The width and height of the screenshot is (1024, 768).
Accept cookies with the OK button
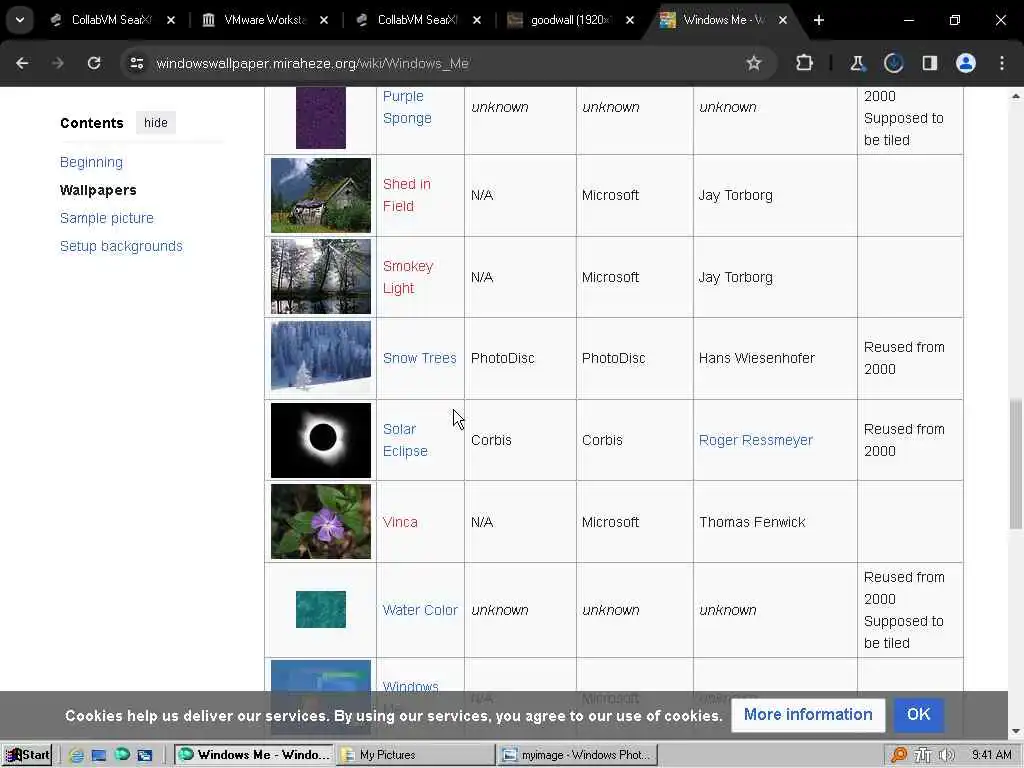point(918,714)
